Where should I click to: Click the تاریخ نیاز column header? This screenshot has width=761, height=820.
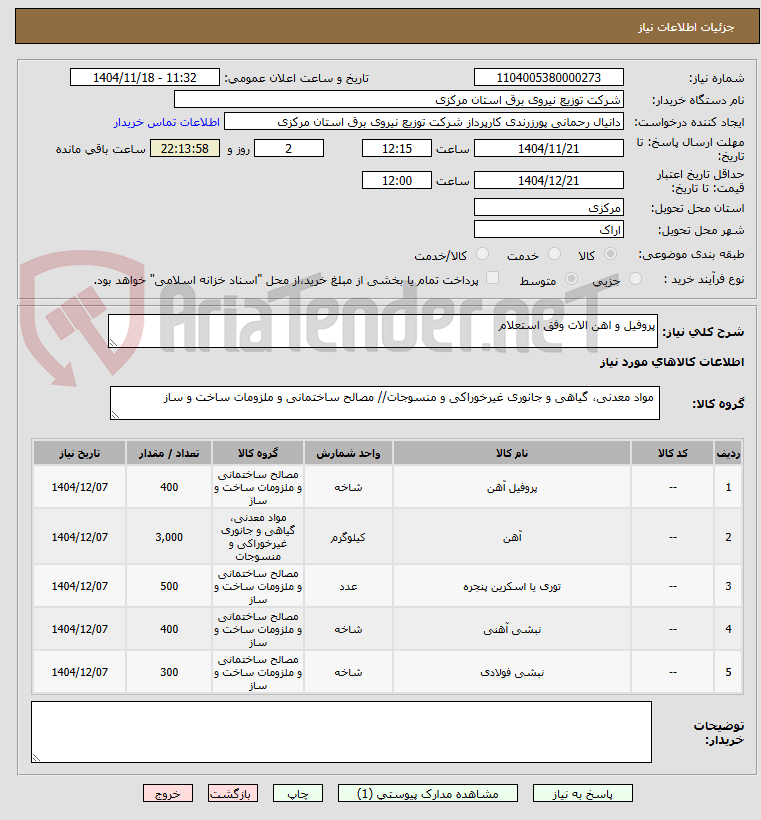[79, 453]
